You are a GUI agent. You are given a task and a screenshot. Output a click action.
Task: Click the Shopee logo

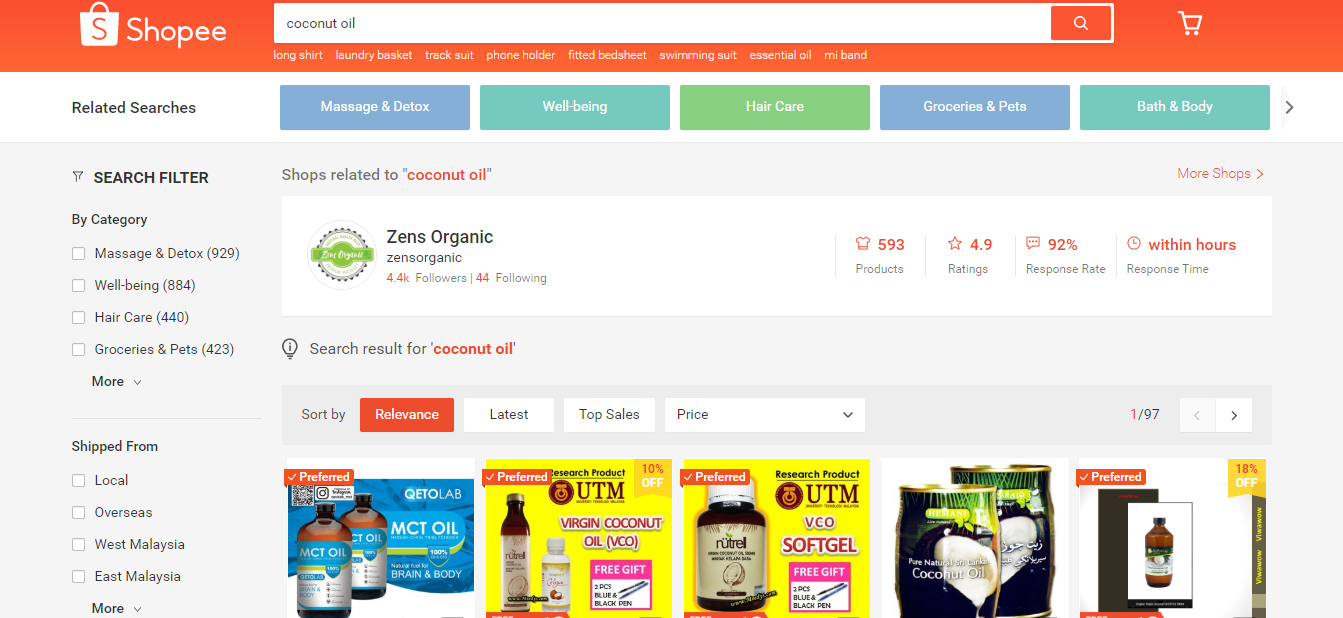coord(153,25)
